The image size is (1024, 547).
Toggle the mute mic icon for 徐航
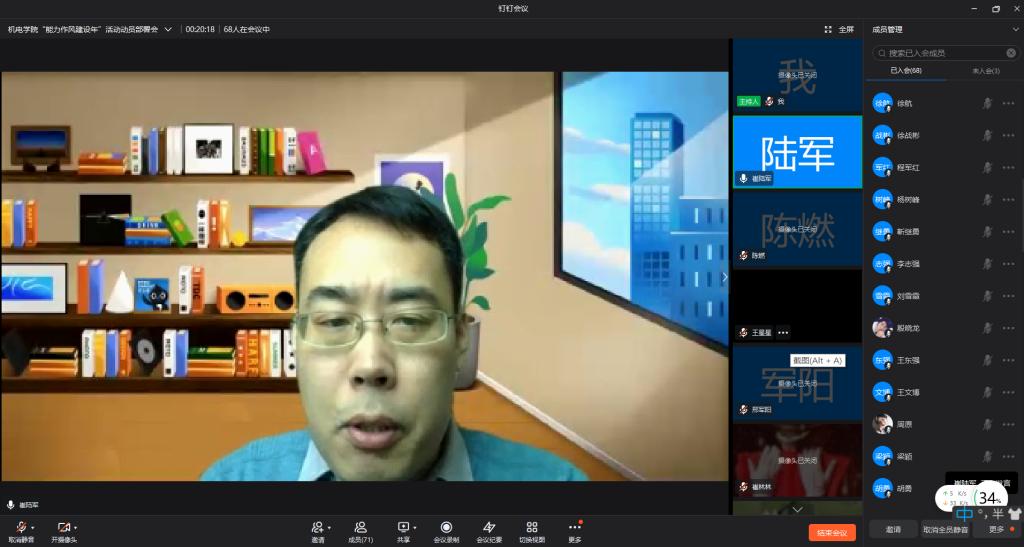click(987, 103)
